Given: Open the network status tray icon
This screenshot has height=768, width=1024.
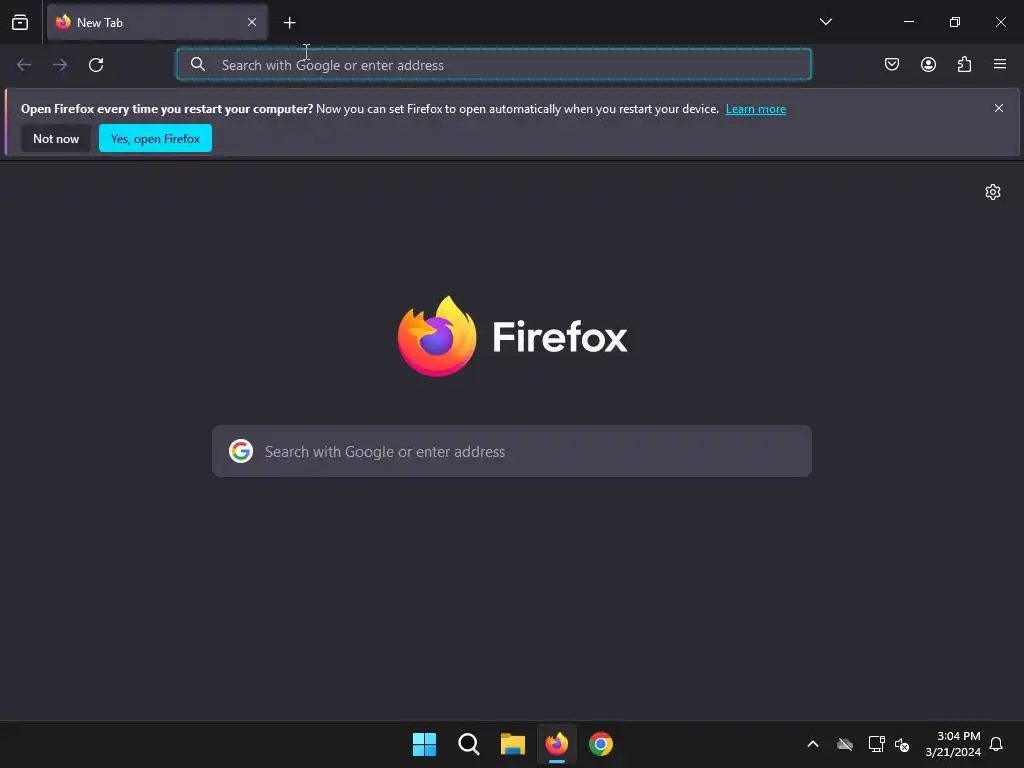Looking at the screenshot, I should pyautogui.click(x=876, y=744).
